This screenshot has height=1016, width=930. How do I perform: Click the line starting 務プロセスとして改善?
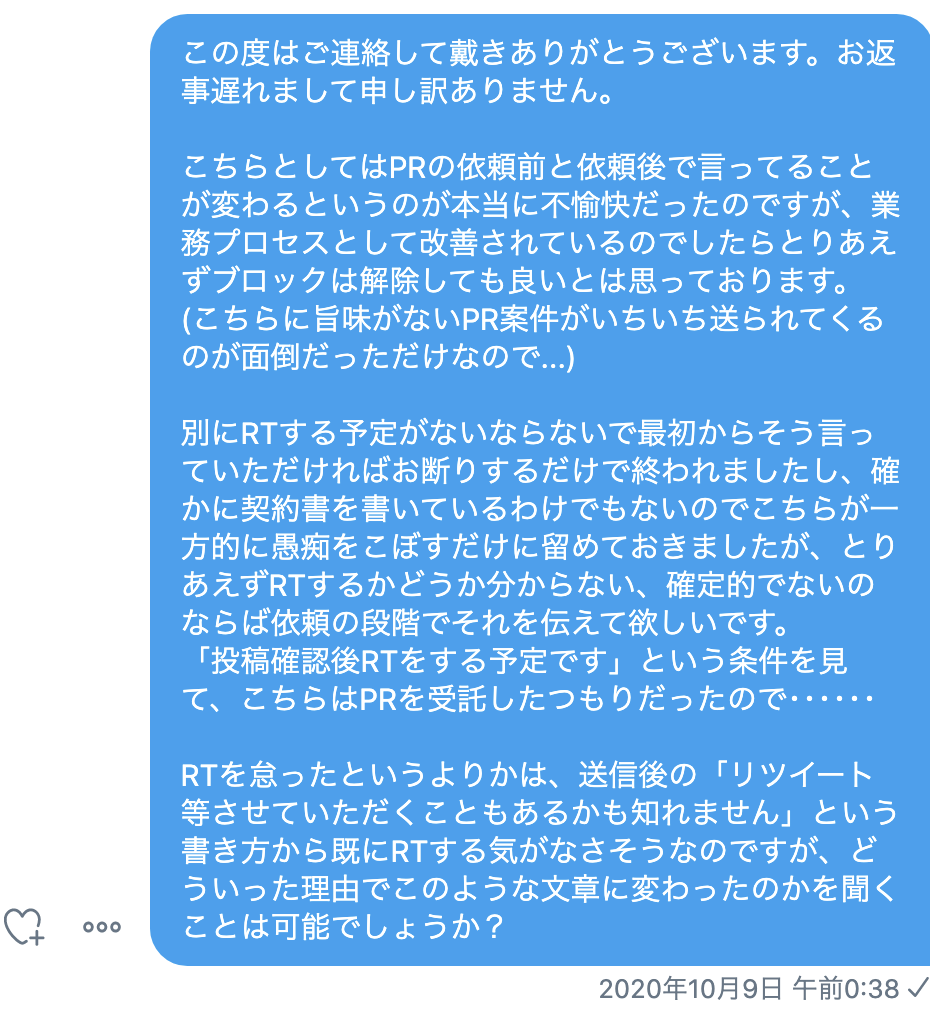point(540,242)
